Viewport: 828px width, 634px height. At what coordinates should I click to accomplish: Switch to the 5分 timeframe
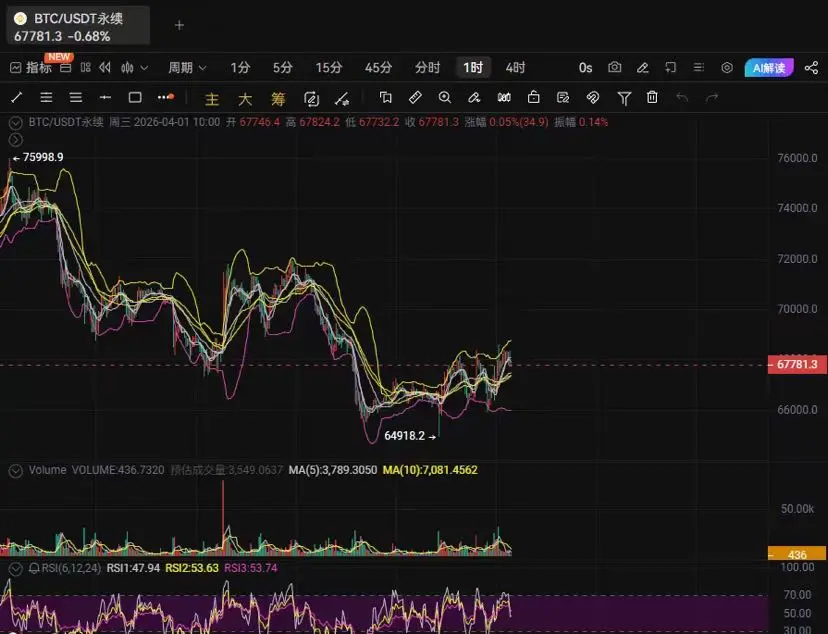283,68
